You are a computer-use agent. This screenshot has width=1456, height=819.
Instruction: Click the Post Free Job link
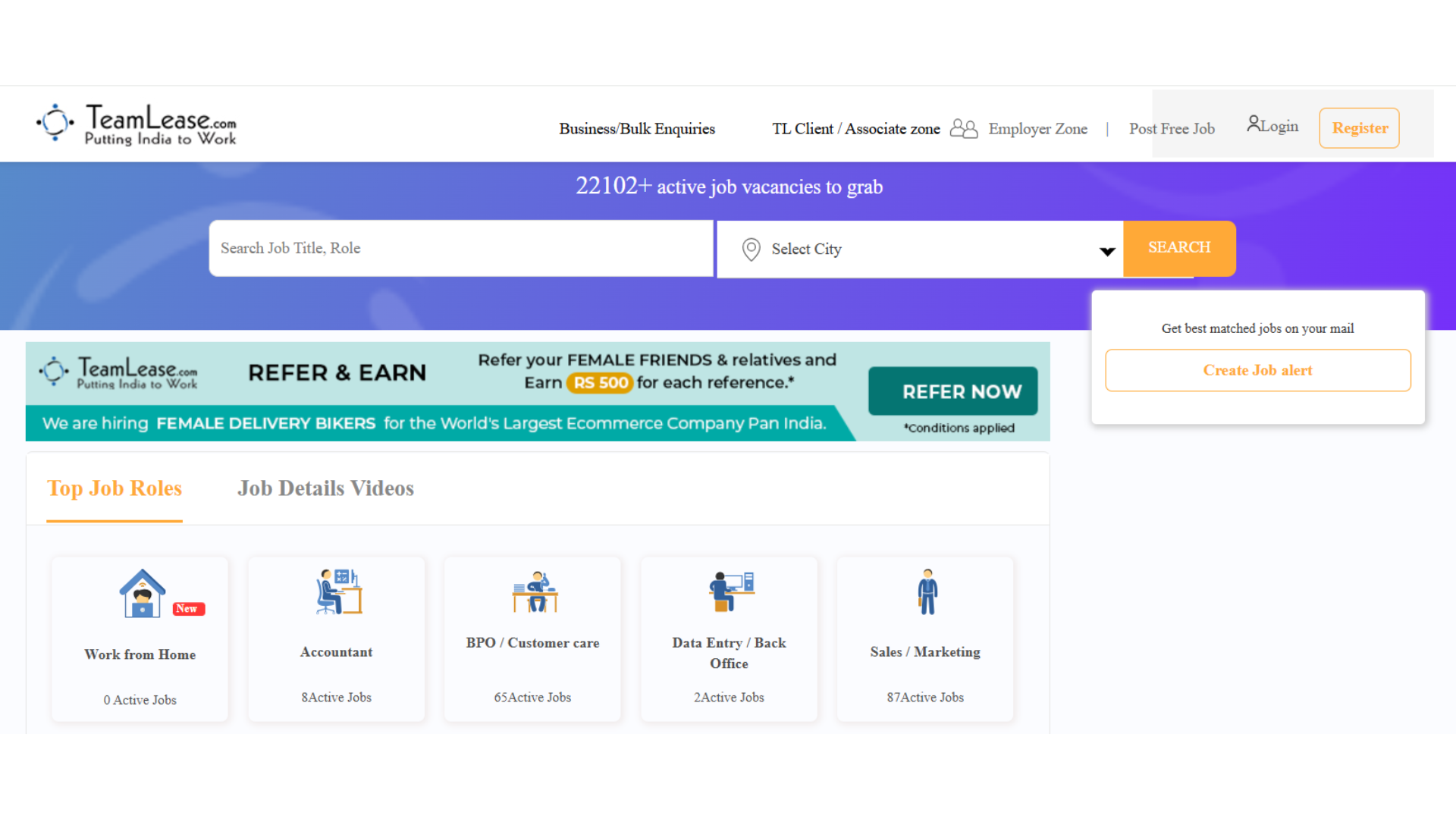(1172, 129)
